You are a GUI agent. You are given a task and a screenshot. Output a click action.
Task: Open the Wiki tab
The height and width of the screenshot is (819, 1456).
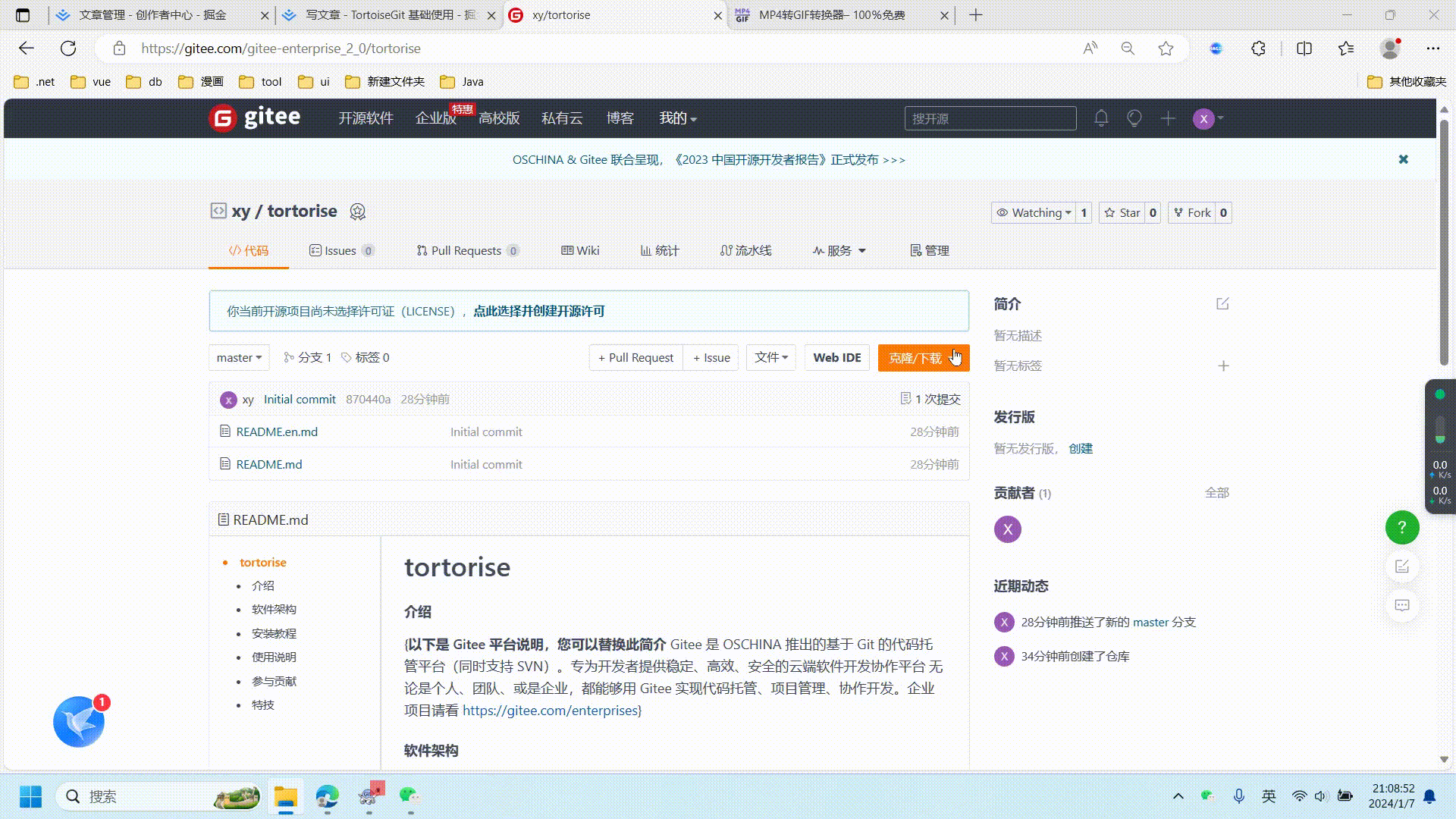tap(580, 251)
